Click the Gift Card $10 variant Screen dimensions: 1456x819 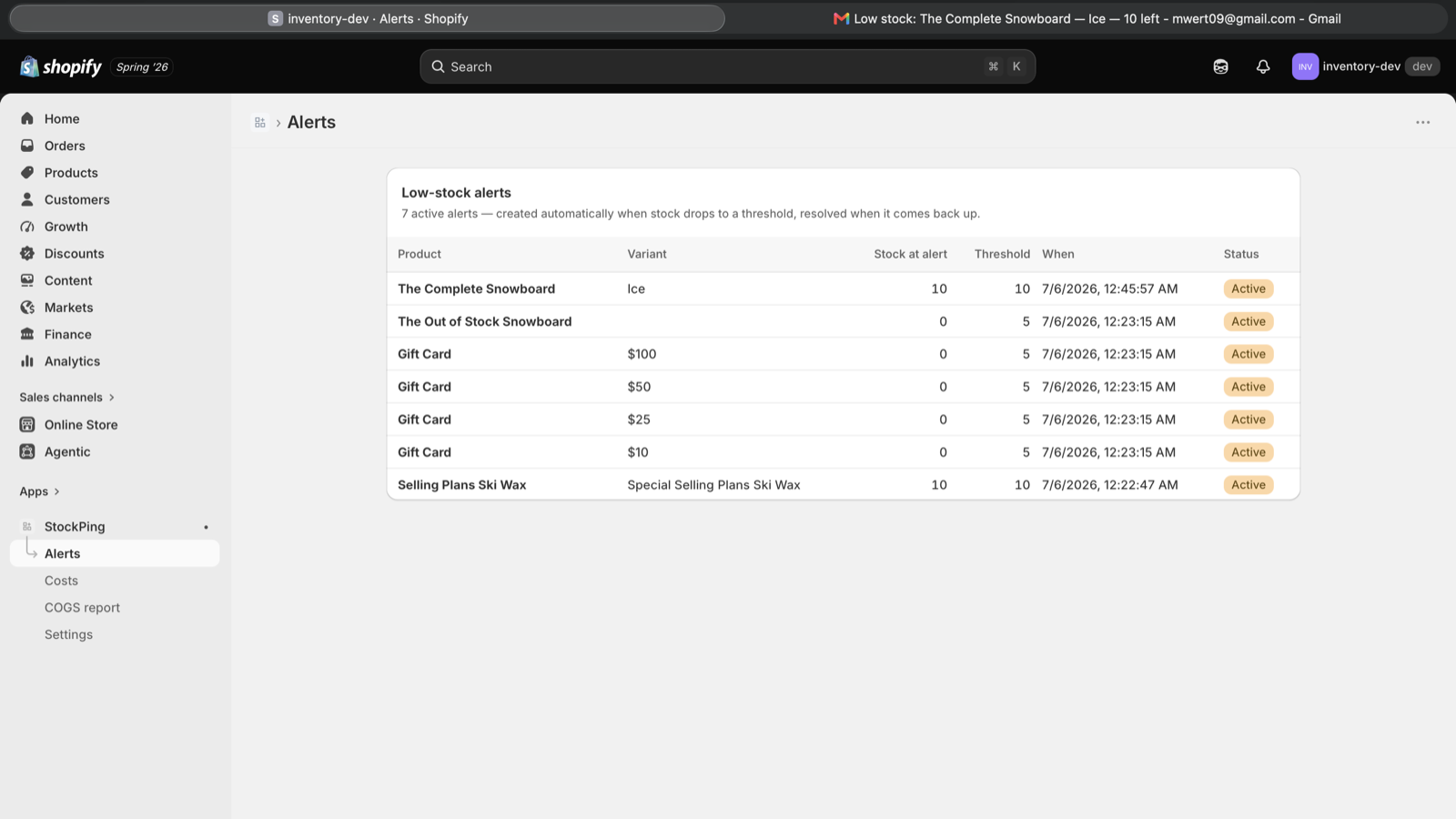tap(638, 452)
